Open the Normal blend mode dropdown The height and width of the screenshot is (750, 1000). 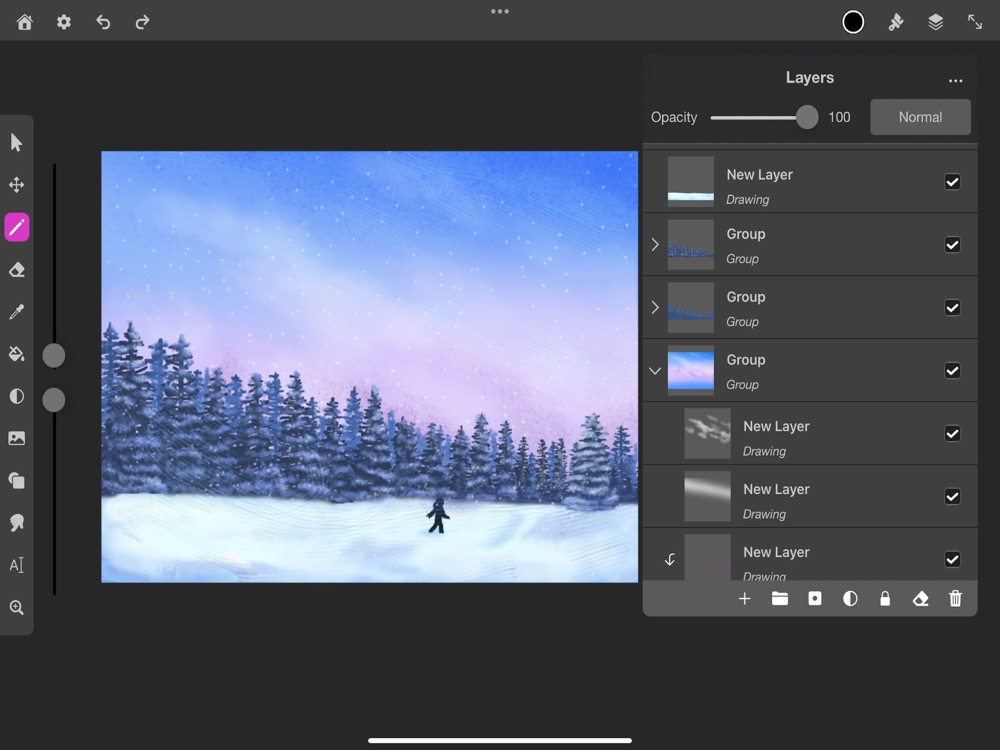tap(920, 117)
